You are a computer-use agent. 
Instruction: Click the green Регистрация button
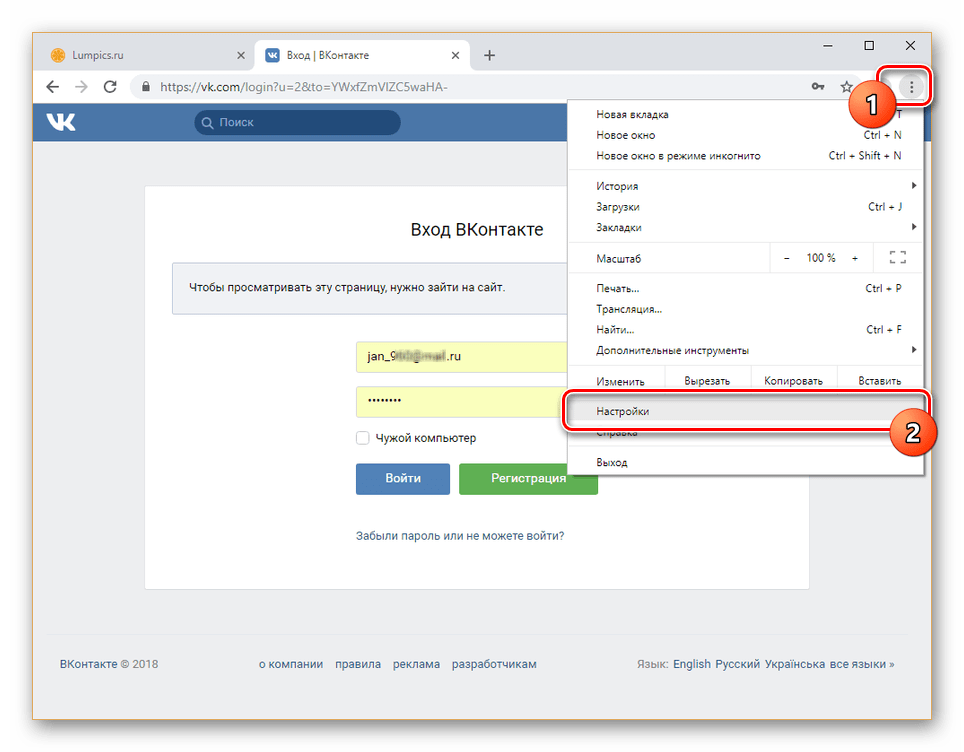(528, 478)
